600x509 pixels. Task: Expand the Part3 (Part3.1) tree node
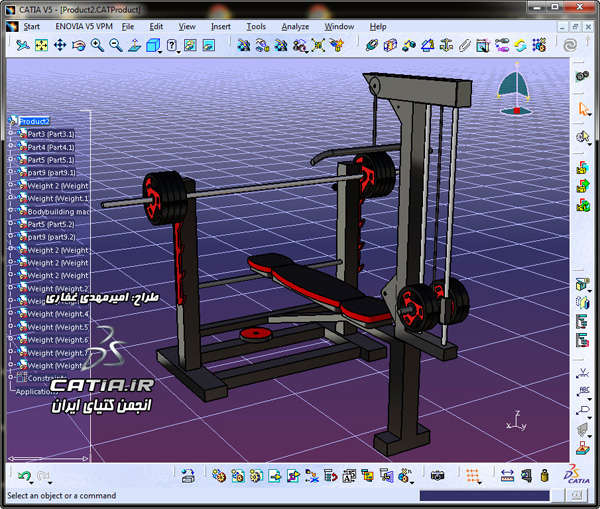click(10, 134)
